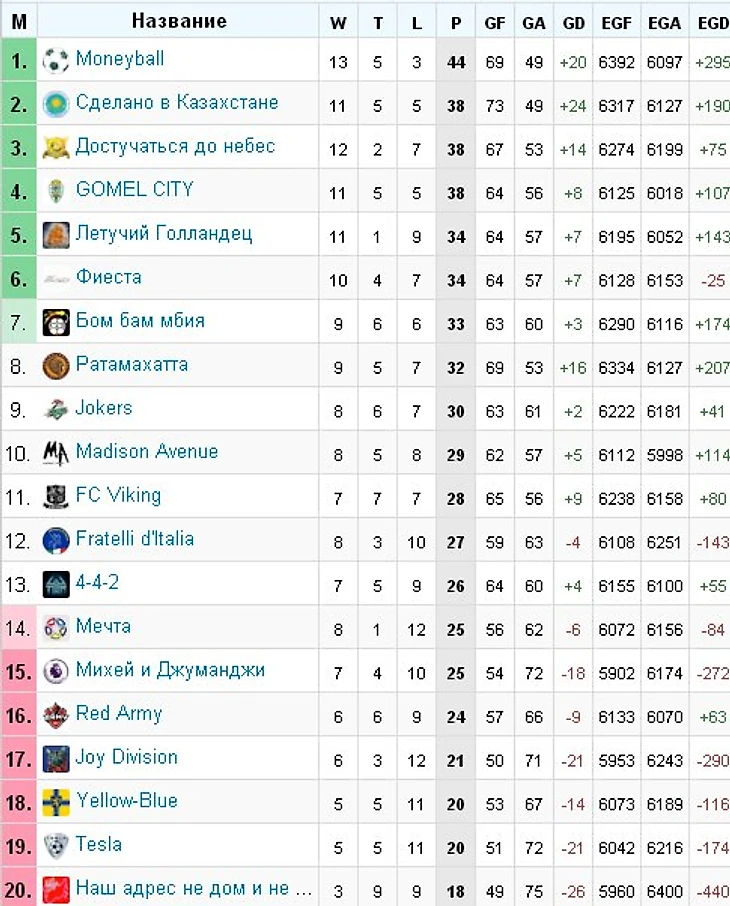This screenshot has height=906, width=730.
Task: Open the Мечта team link
Action: [x=103, y=626]
